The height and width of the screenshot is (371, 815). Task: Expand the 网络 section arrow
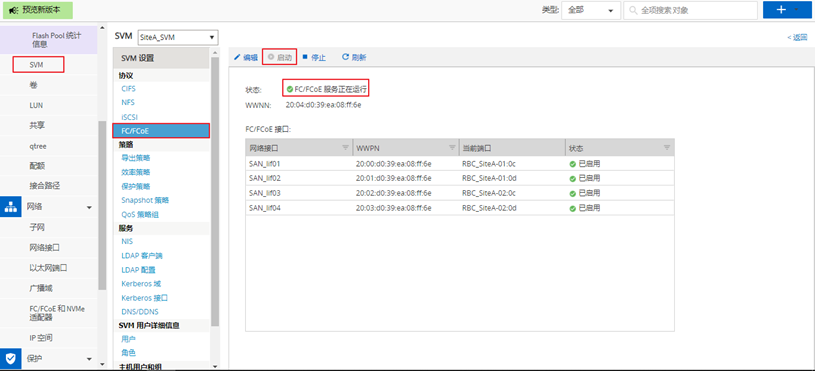pyautogui.click(x=89, y=207)
